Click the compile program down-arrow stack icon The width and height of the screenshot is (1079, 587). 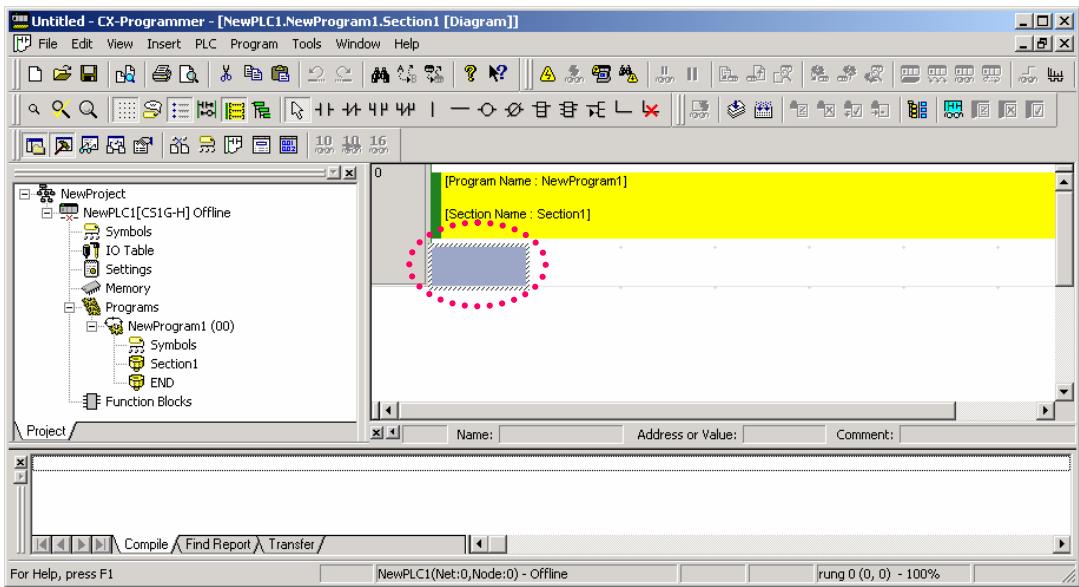pyautogui.click(x=736, y=109)
